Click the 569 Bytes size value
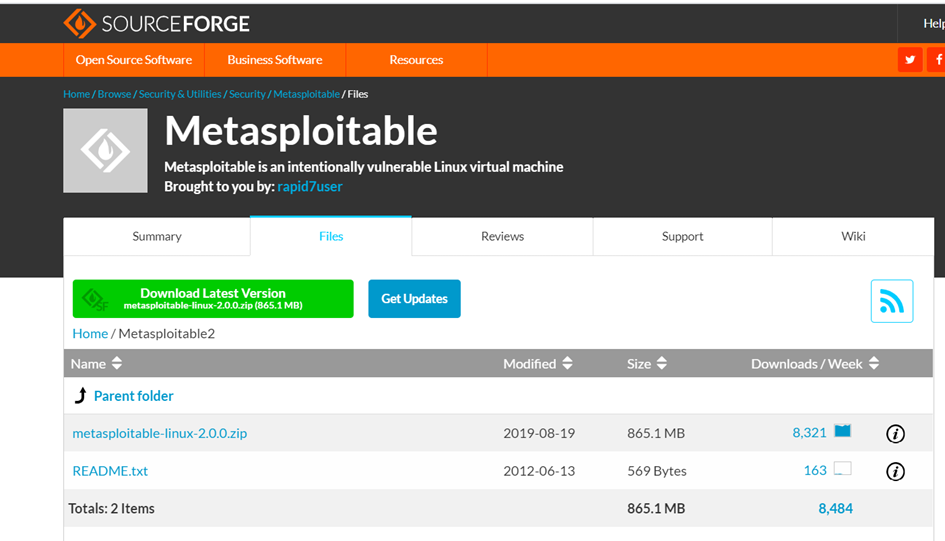 coord(657,471)
